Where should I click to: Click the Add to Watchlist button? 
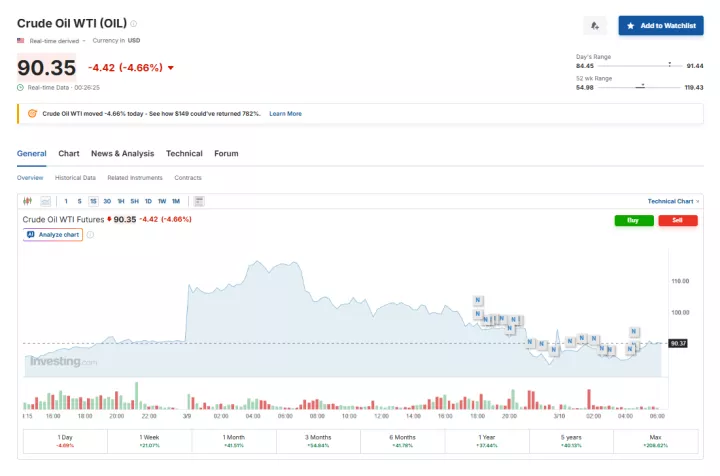coord(660,25)
